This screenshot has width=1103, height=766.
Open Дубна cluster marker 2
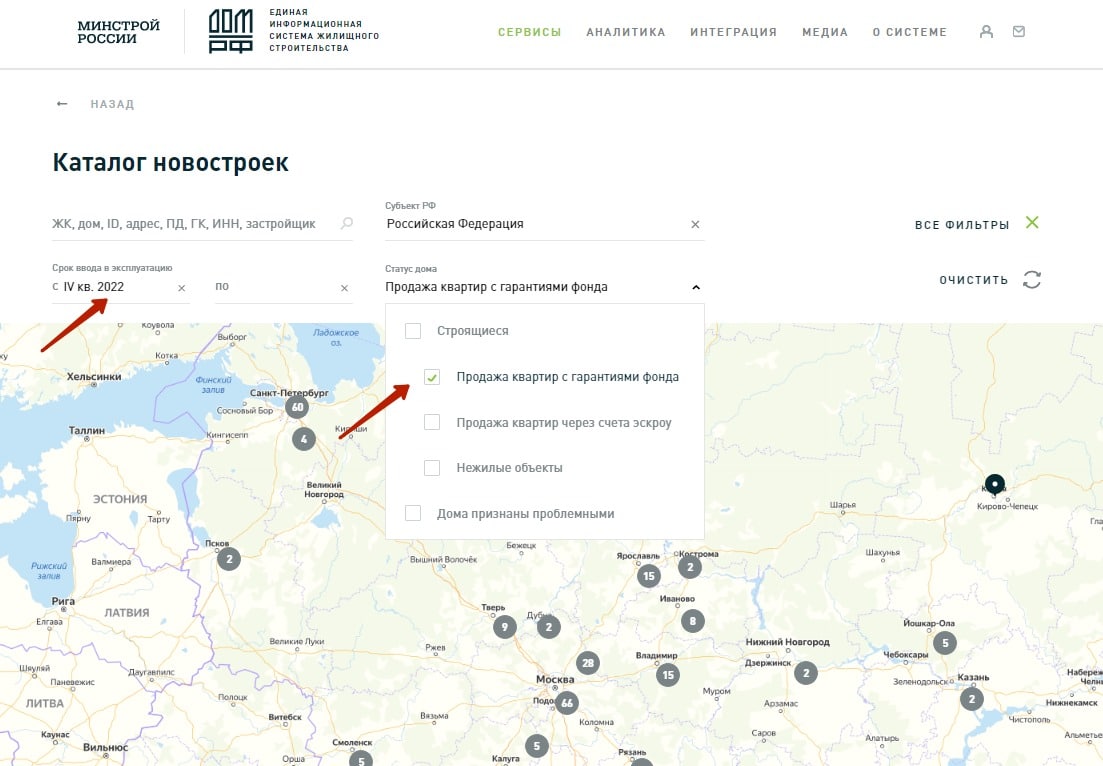click(549, 627)
